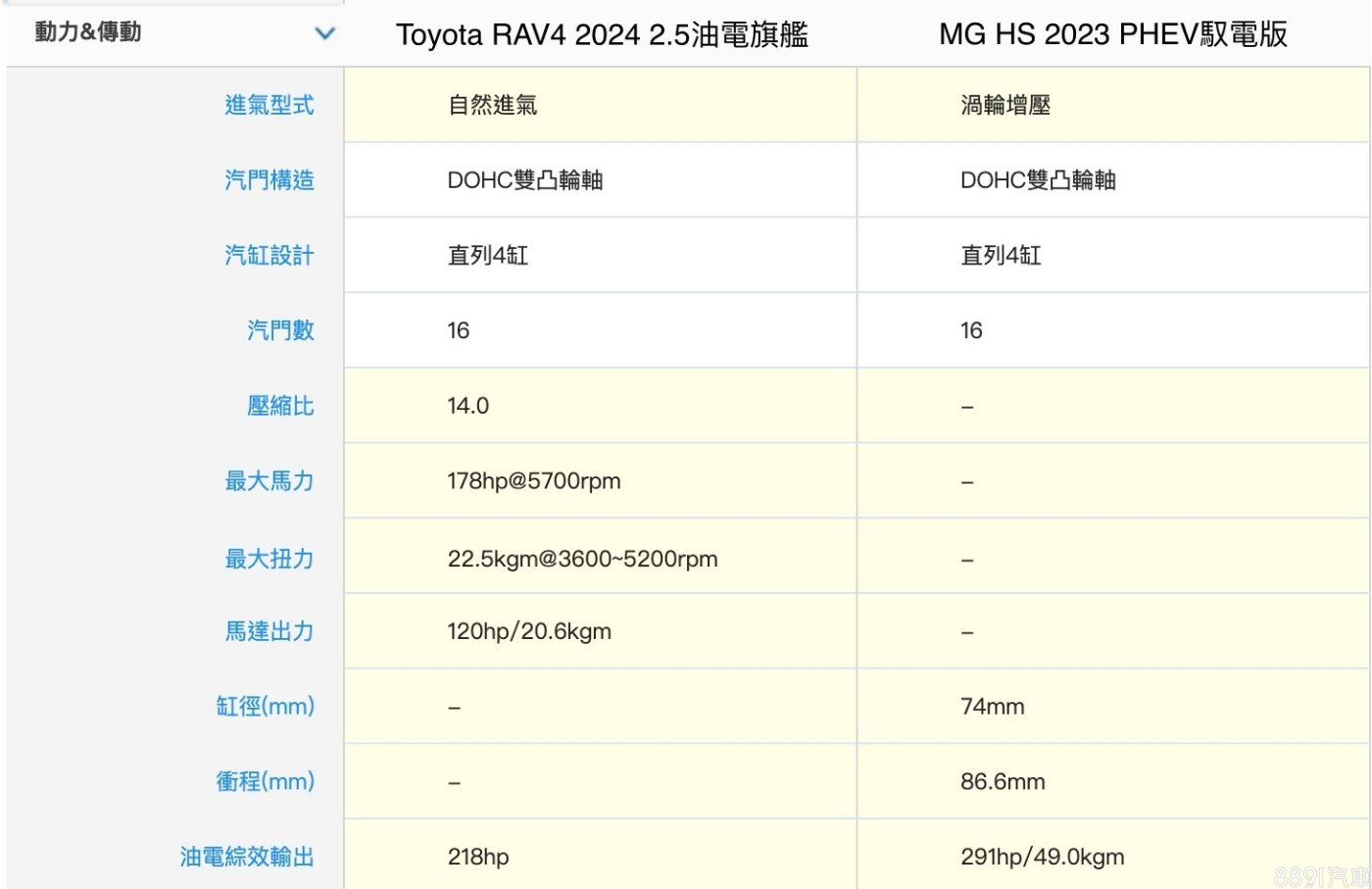Click the 汽門構造 spec label

click(269, 180)
